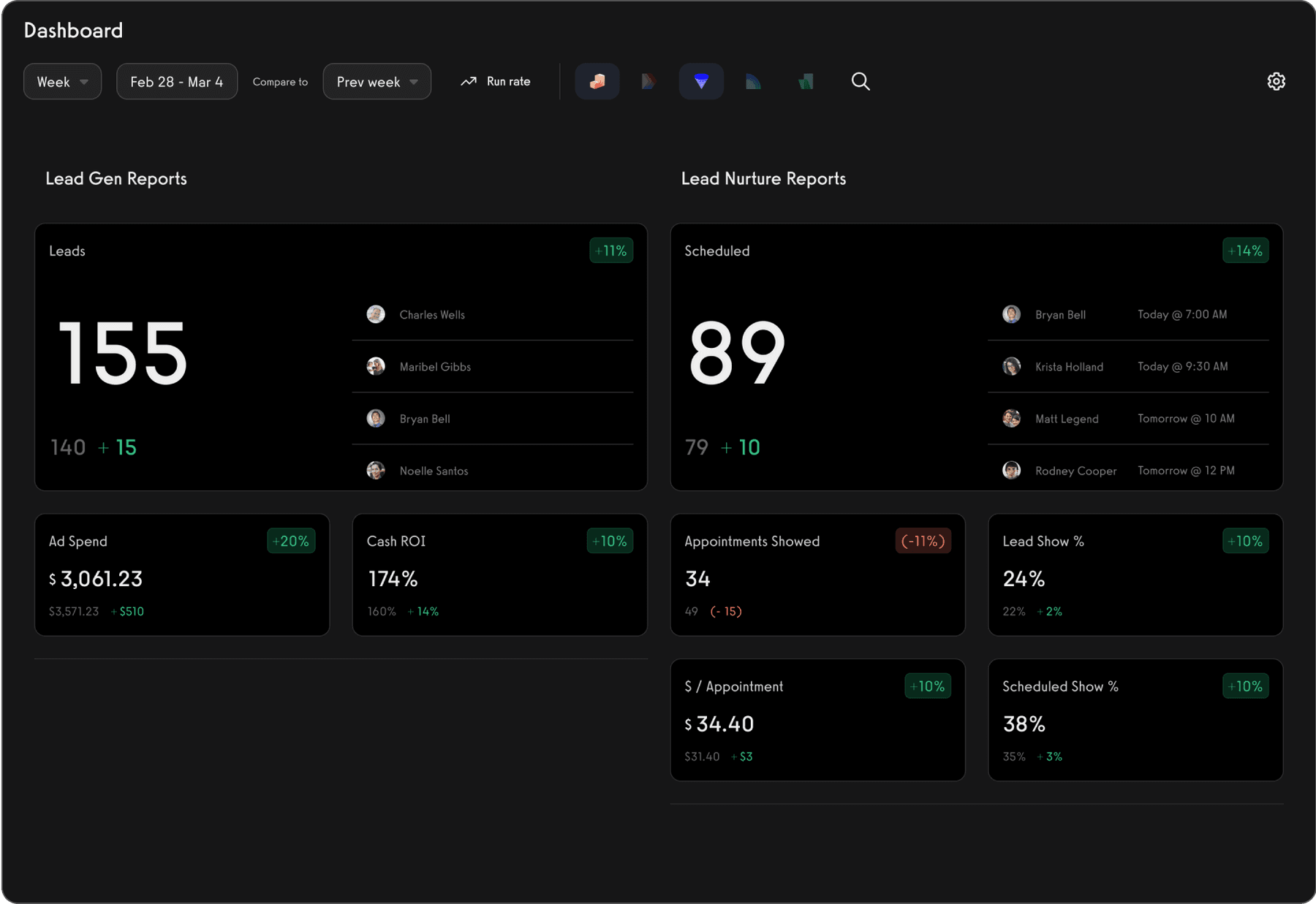Open the Cash ROI metric card

499,575
